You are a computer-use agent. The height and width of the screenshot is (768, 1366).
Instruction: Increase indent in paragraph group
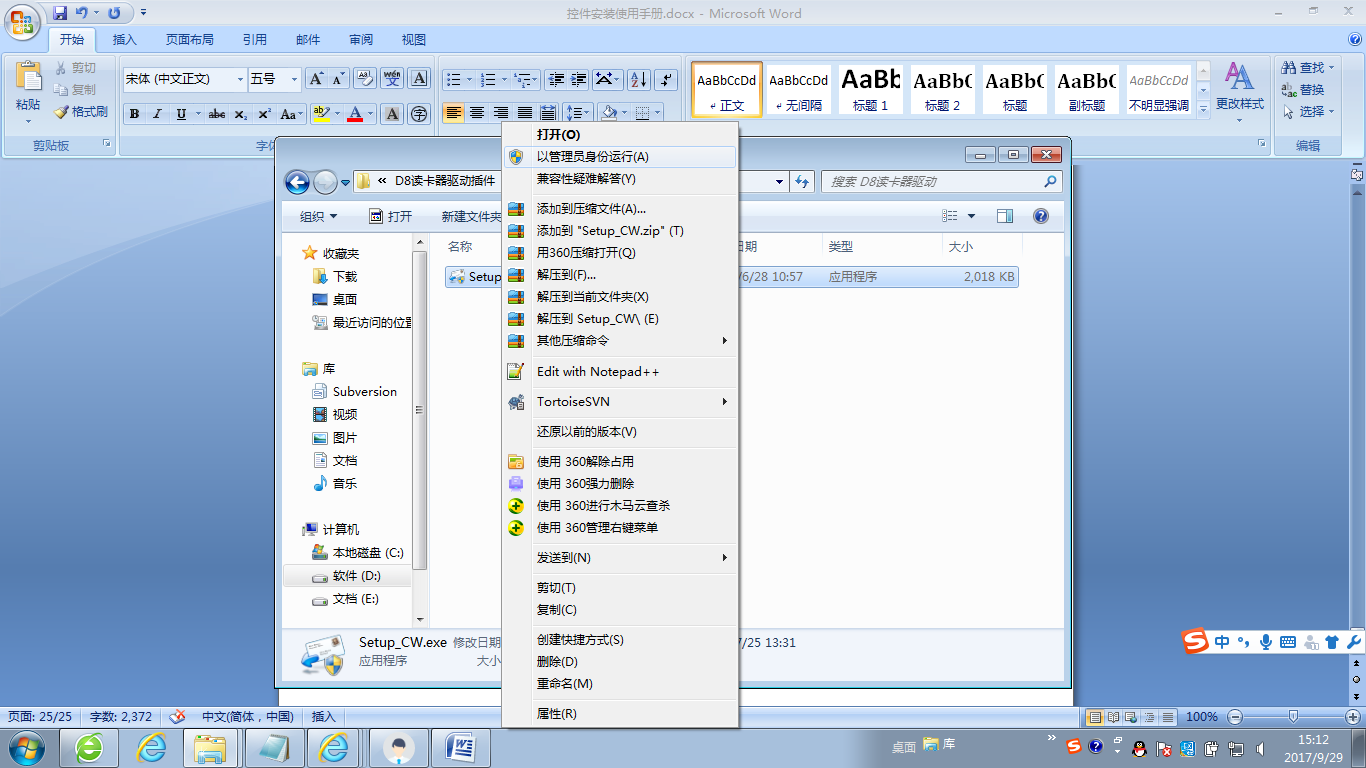coord(577,79)
